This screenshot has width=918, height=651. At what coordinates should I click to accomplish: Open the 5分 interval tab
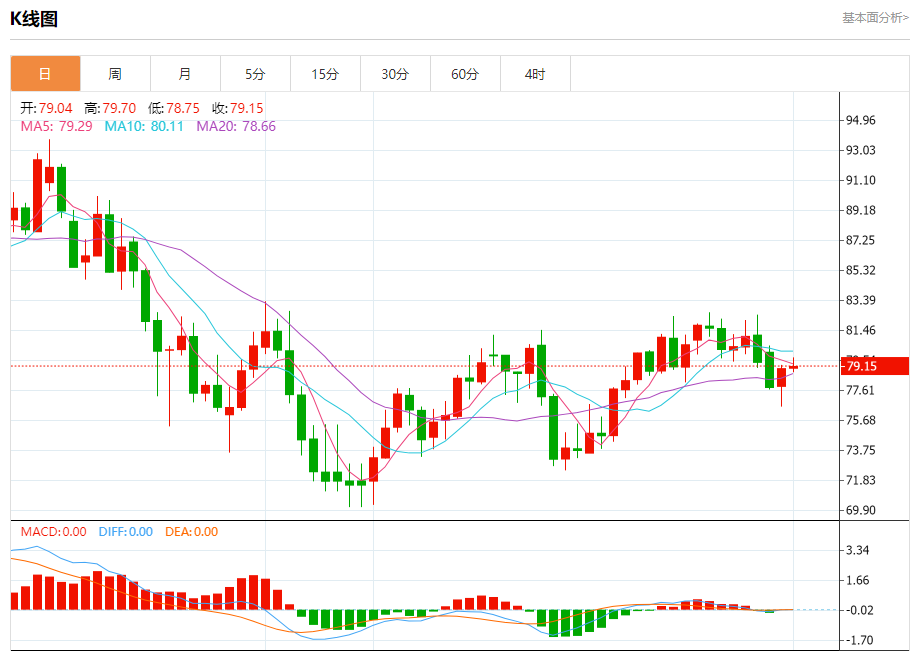[x=255, y=74]
